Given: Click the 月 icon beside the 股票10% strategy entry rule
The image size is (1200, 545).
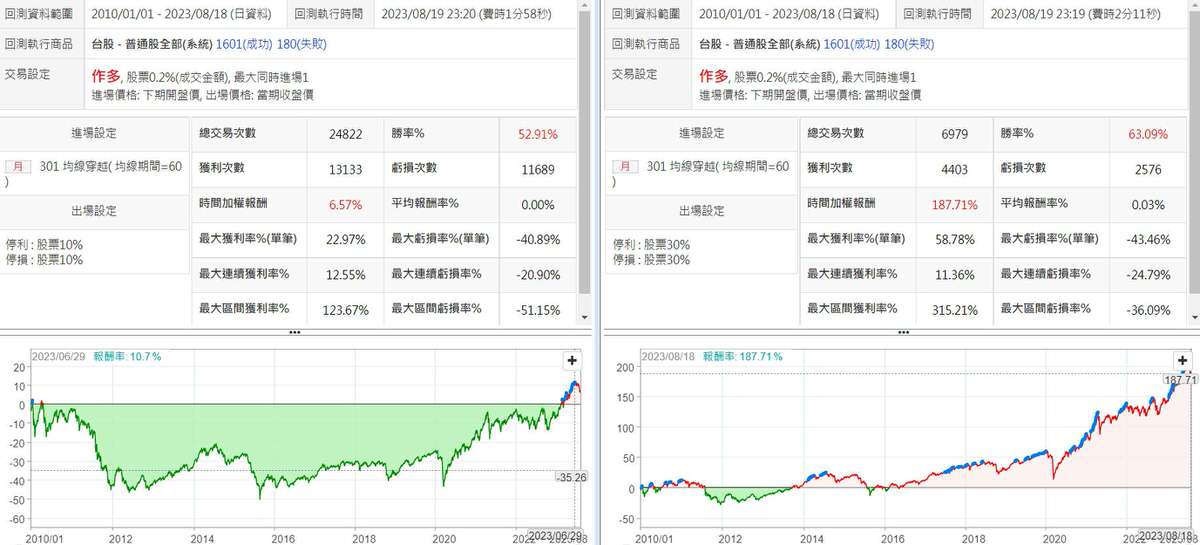Looking at the screenshot, I should 18,168.
